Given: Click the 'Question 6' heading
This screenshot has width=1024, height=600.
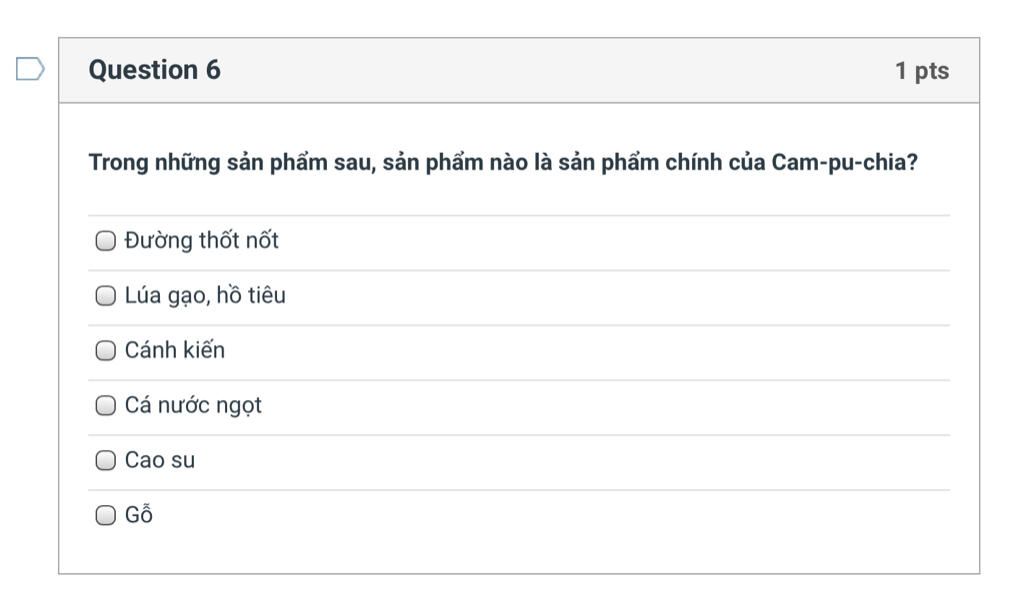Looking at the screenshot, I should click(155, 70).
